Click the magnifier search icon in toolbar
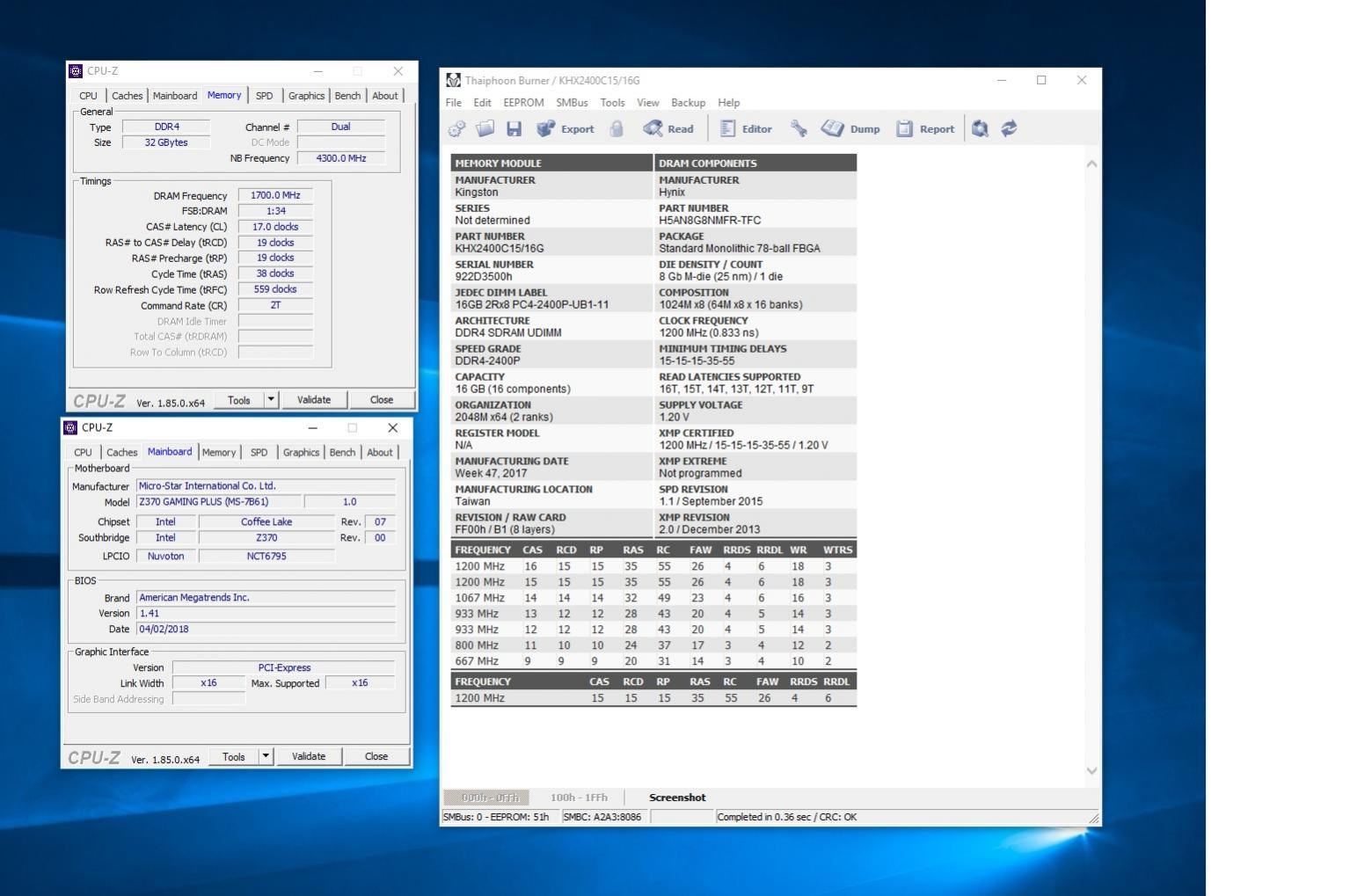The image size is (1350, 896). 981,129
